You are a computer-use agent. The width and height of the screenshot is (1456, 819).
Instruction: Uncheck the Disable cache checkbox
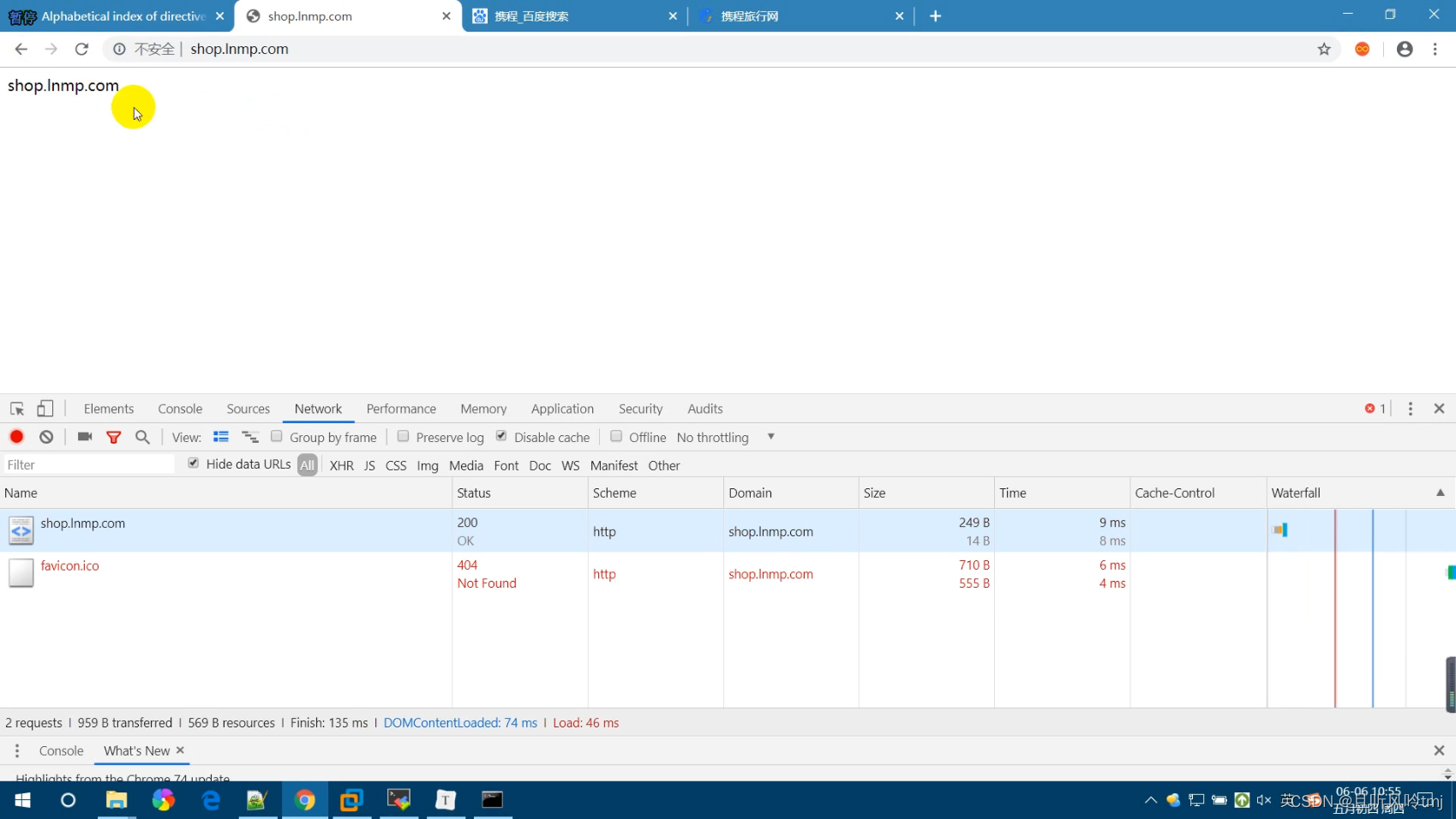501,436
